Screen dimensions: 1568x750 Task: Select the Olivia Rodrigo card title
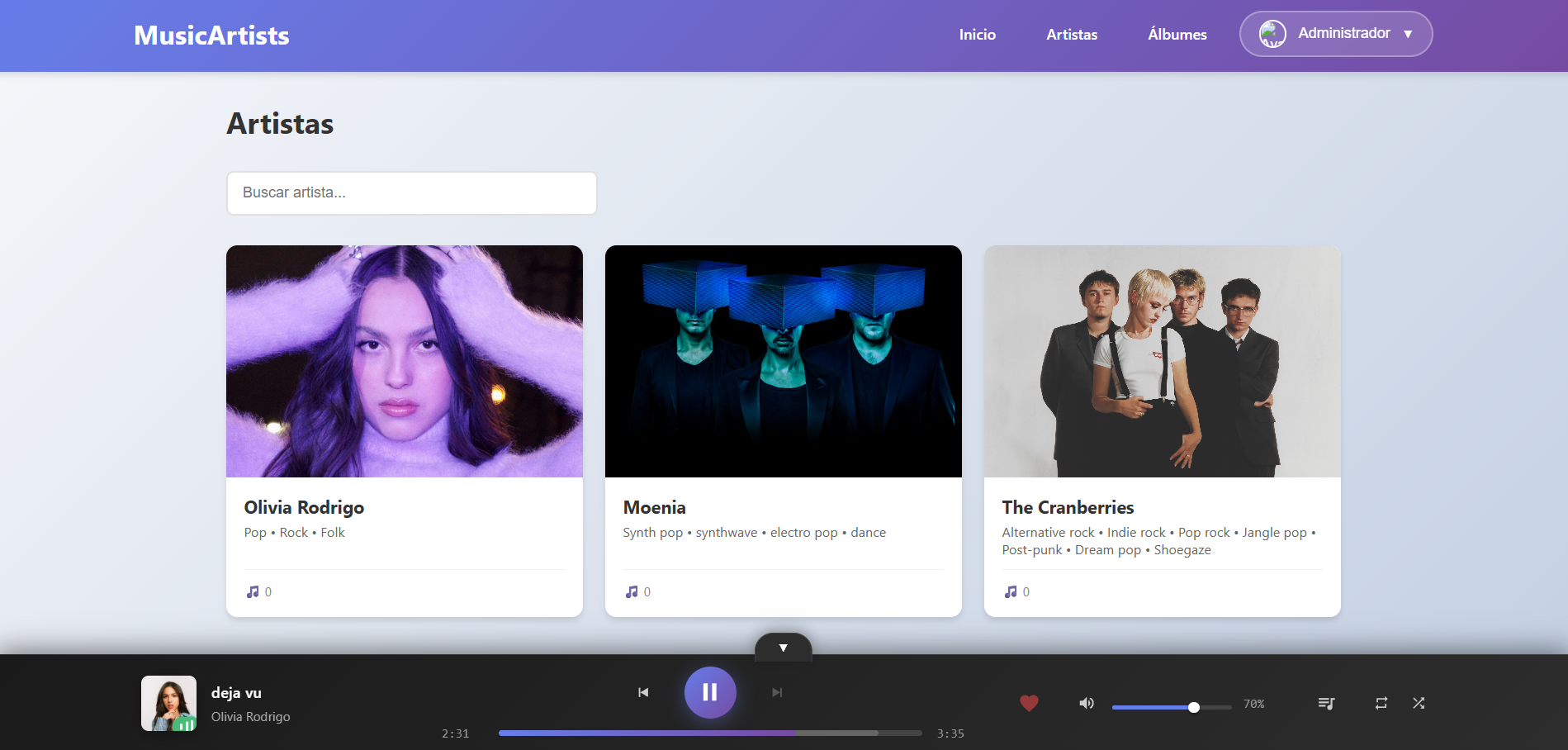304,508
